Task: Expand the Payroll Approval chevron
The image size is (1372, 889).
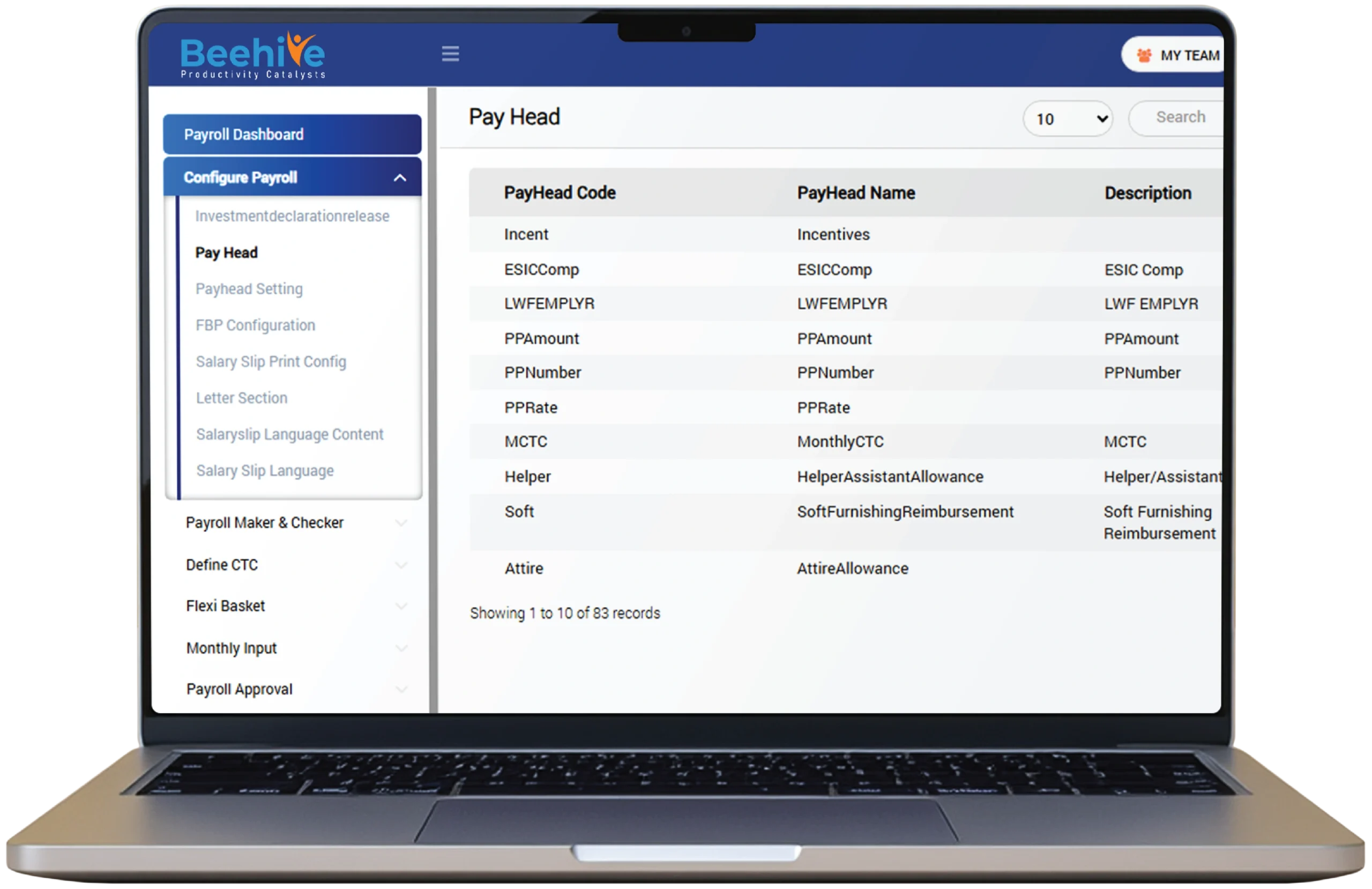Action: [x=401, y=689]
